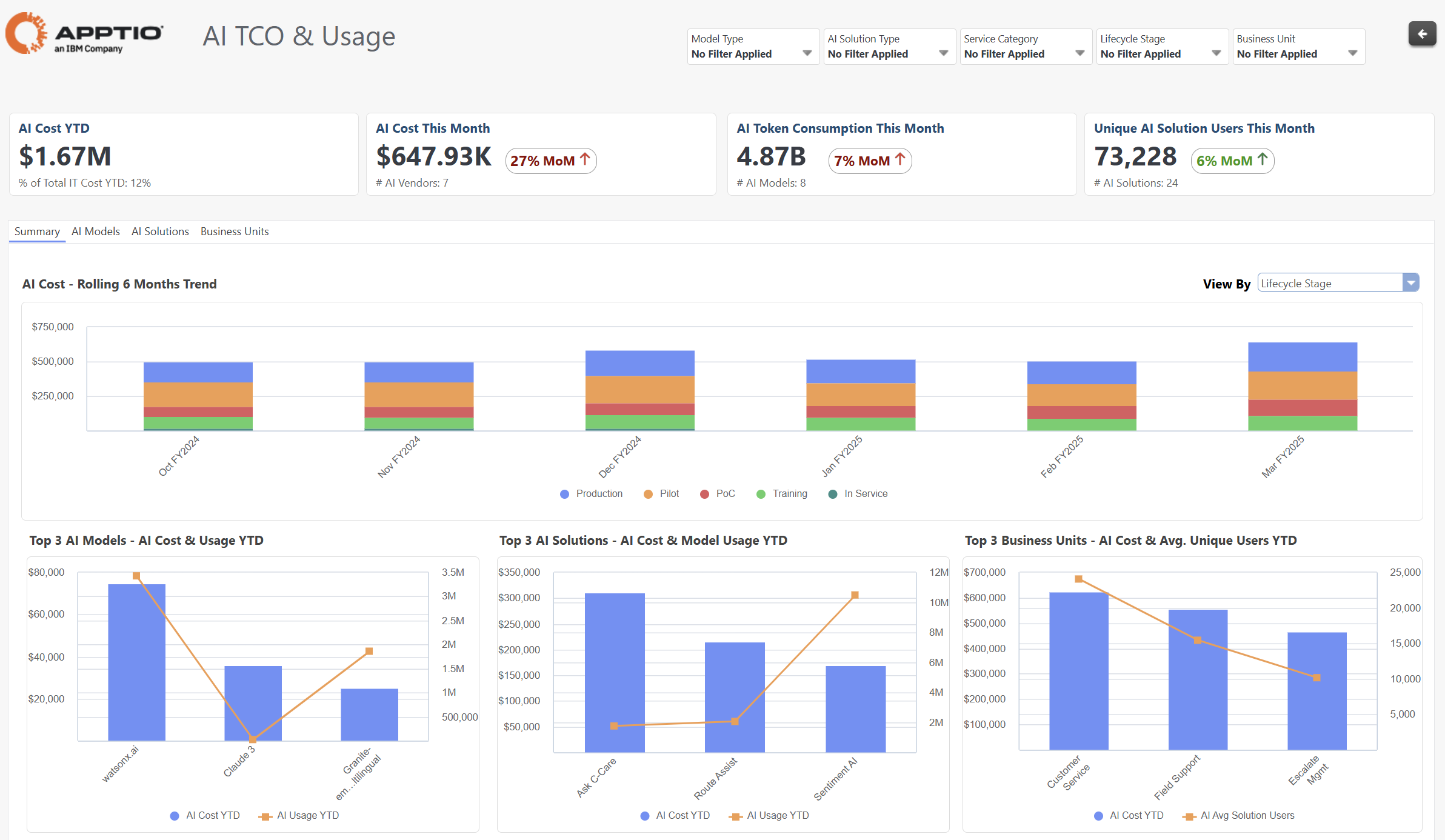The width and height of the screenshot is (1445, 840).
Task: Click AI Avg Solution Users legend marker
Action: coord(1189,816)
